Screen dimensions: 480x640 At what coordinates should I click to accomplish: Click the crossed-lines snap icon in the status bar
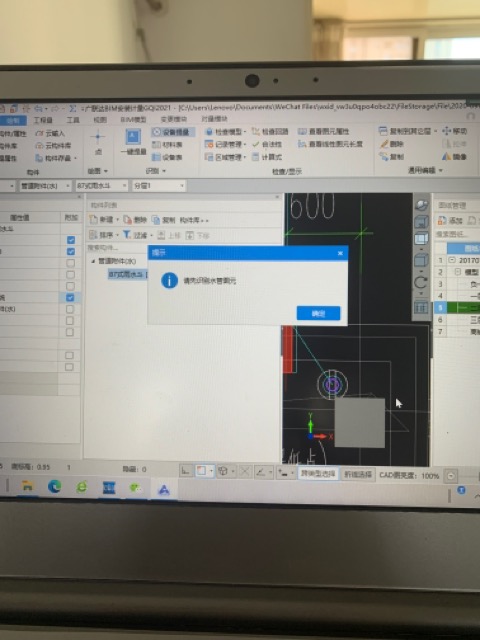(245, 472)
